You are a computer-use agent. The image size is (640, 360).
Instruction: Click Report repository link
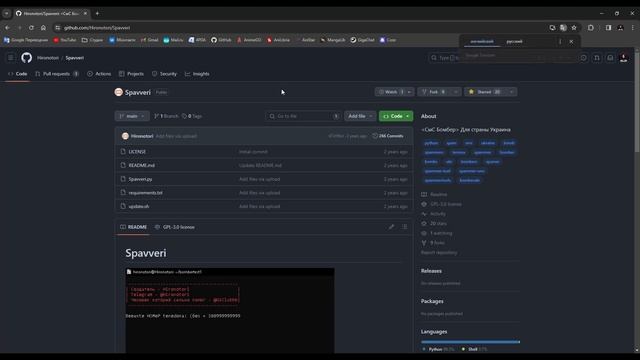[439, 253]
